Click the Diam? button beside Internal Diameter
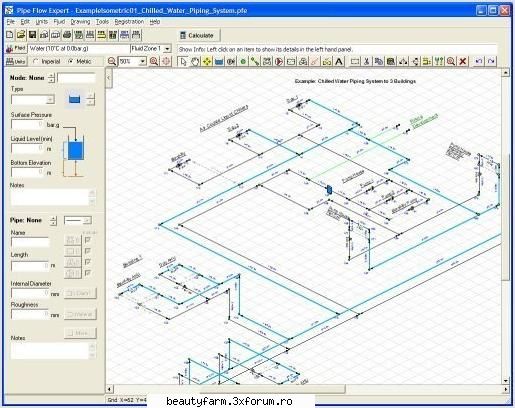The width and height of the screenshot is (515, 408). pos(80,293)
